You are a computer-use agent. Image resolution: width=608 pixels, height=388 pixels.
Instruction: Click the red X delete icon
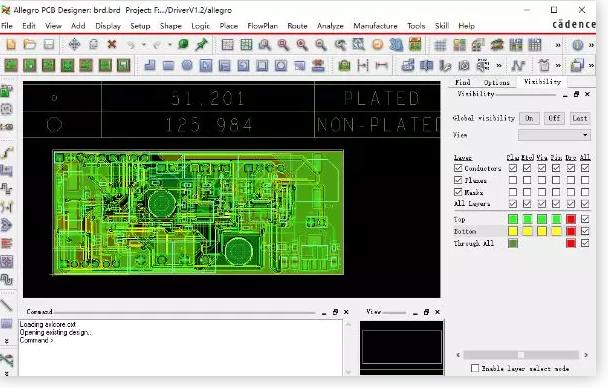click(x=112, y=45)
